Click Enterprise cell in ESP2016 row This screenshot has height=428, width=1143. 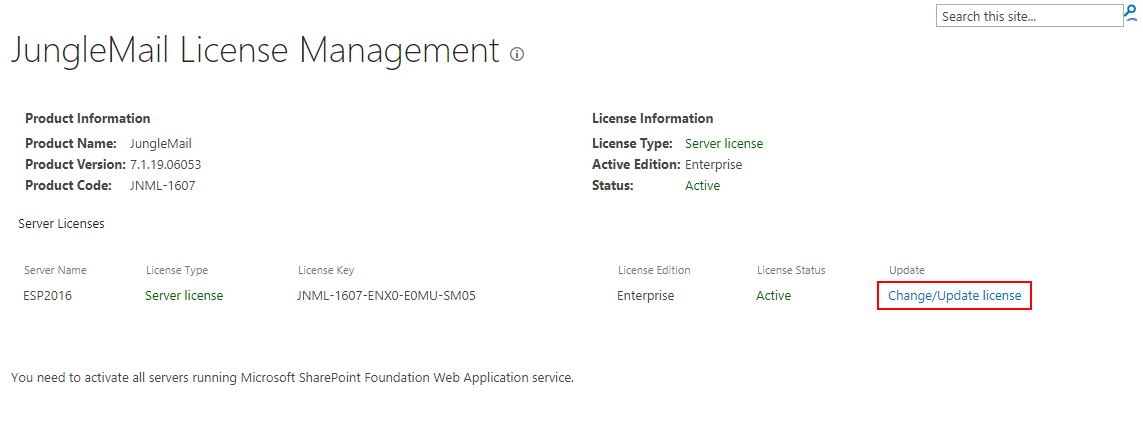pyautogui.click(x=646, y=296)
